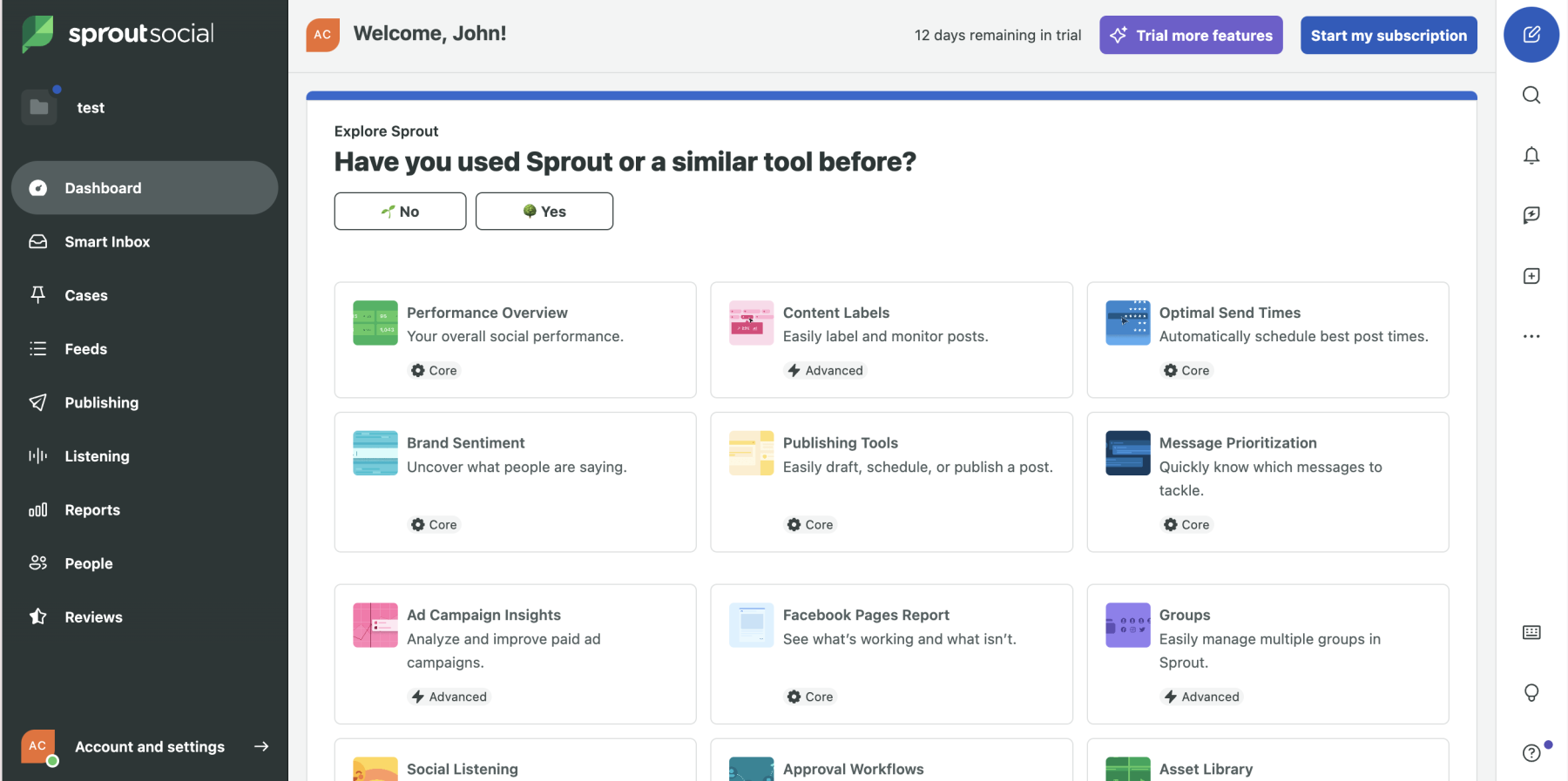Click Ad Campaign Insights thumbnail image
This screenshot has width=1568, height=781.
pos(375,625)
